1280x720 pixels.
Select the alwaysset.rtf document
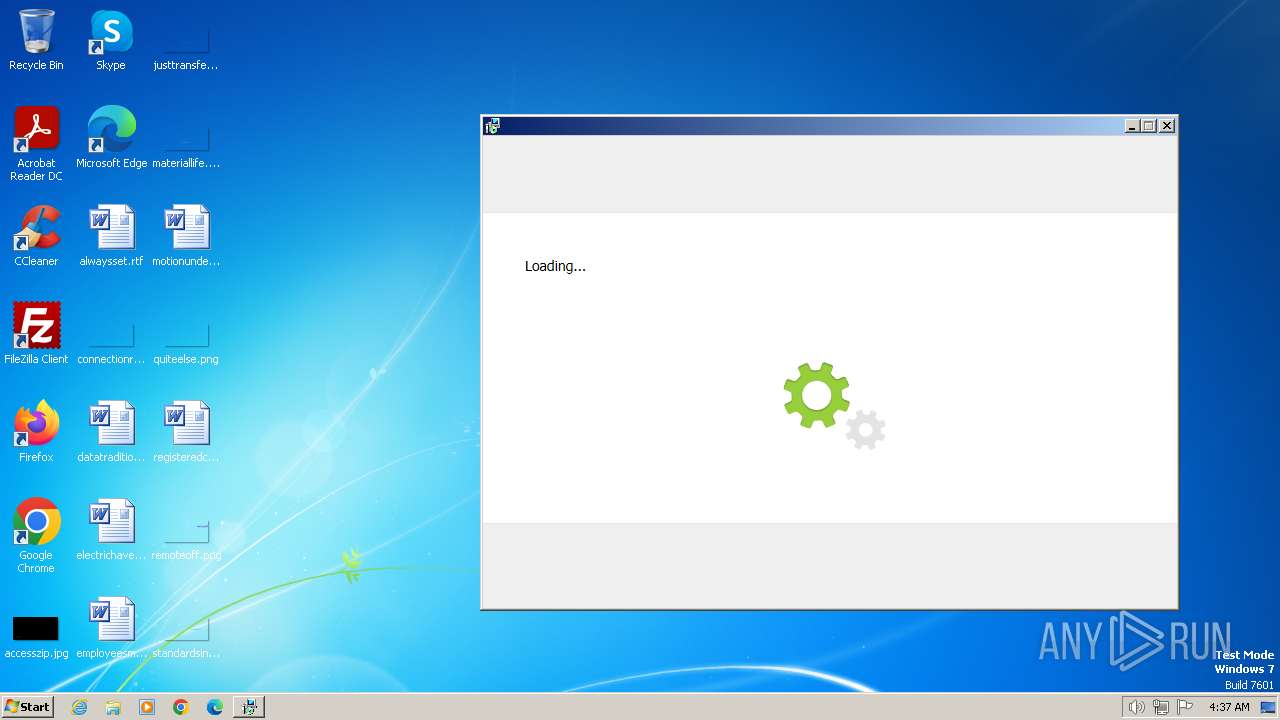point(111,236)
